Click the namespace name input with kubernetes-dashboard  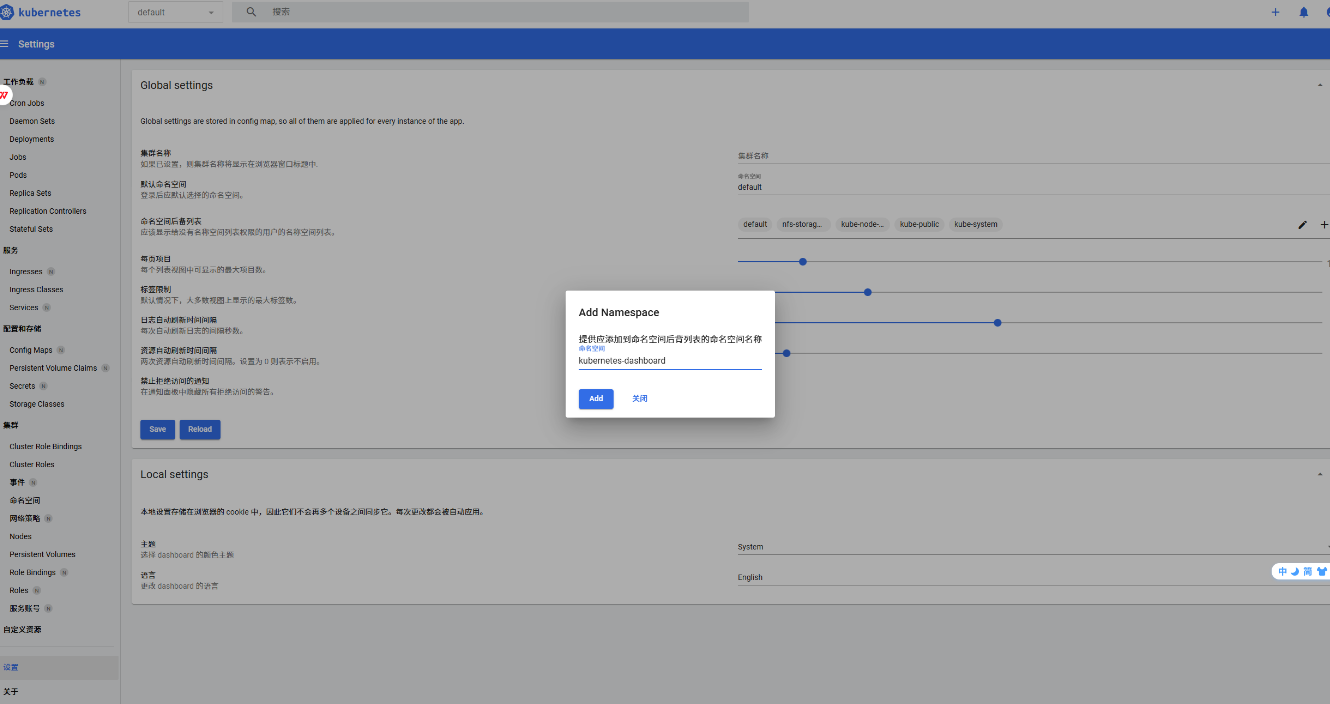(x=669, y=361)
